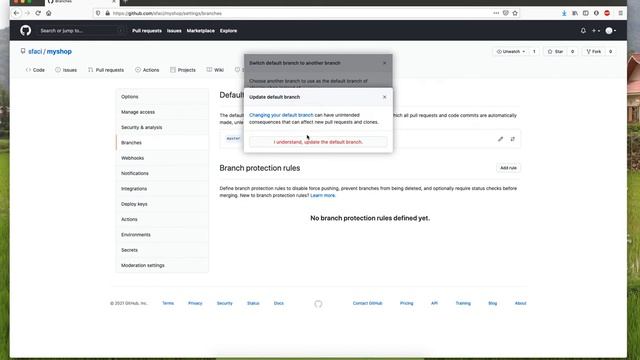Image resolution: width=640 pixels, height=360 pixels.
Task: Open the footer Privacy link
Action: (195, 303)
